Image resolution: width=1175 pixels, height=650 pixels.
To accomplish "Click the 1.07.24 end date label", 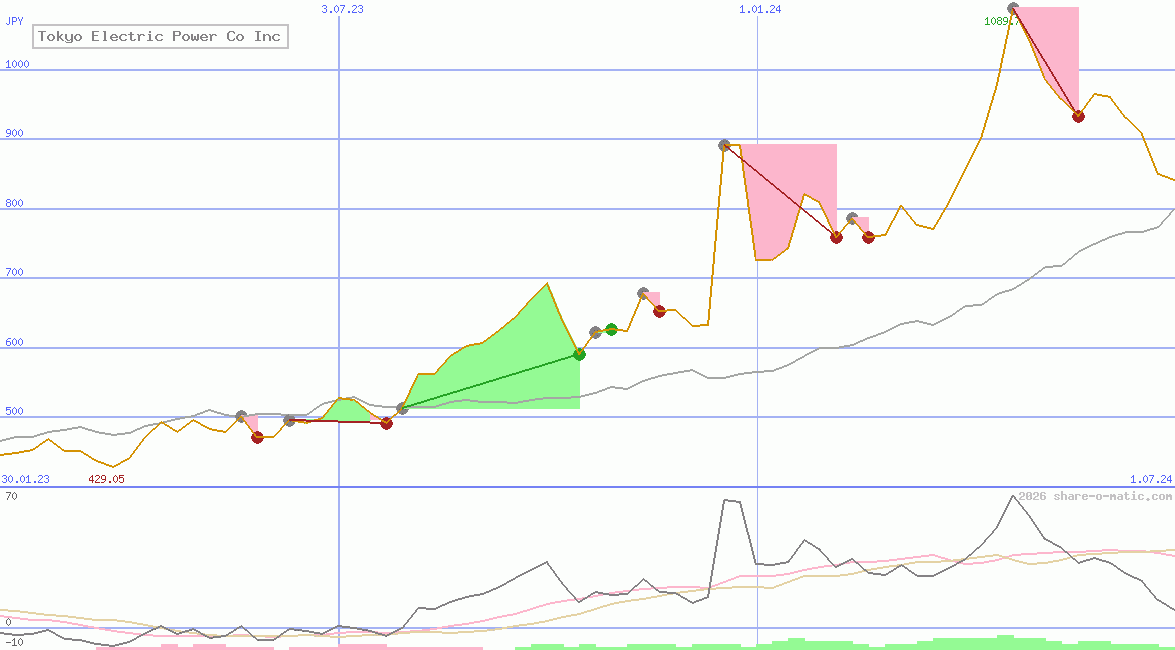I will [x=1150, y=479].
